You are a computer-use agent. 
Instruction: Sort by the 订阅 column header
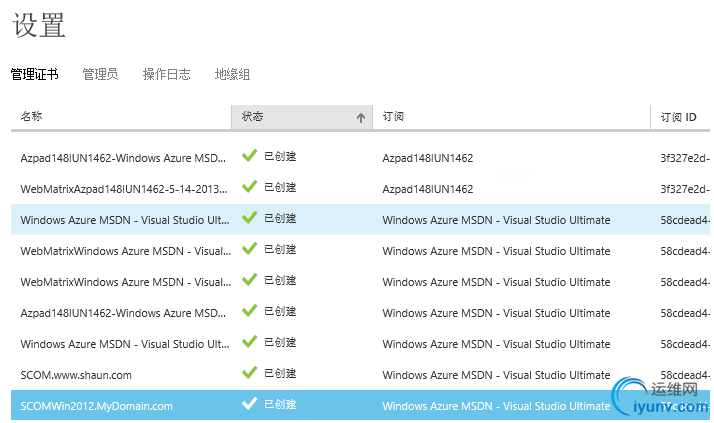coord(393,117)
